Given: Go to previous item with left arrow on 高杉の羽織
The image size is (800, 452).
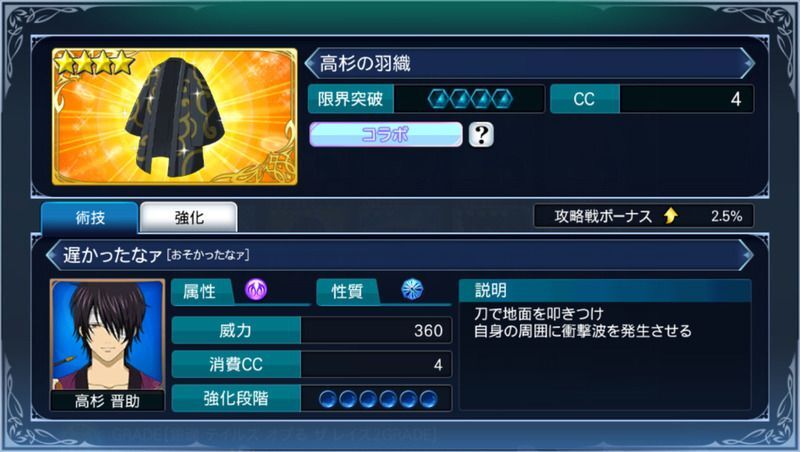Looking at the screenshot, I should 311,63.
